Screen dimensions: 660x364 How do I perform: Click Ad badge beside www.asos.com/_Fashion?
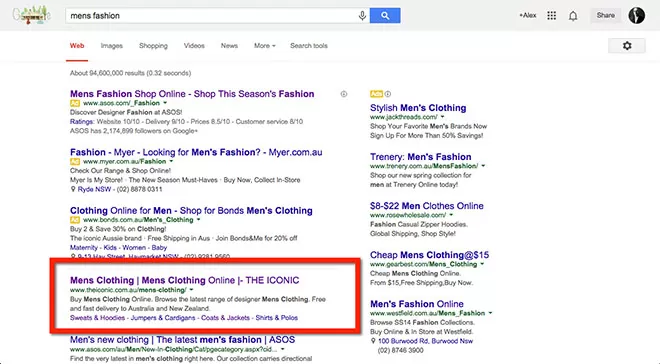click(75, 103)
